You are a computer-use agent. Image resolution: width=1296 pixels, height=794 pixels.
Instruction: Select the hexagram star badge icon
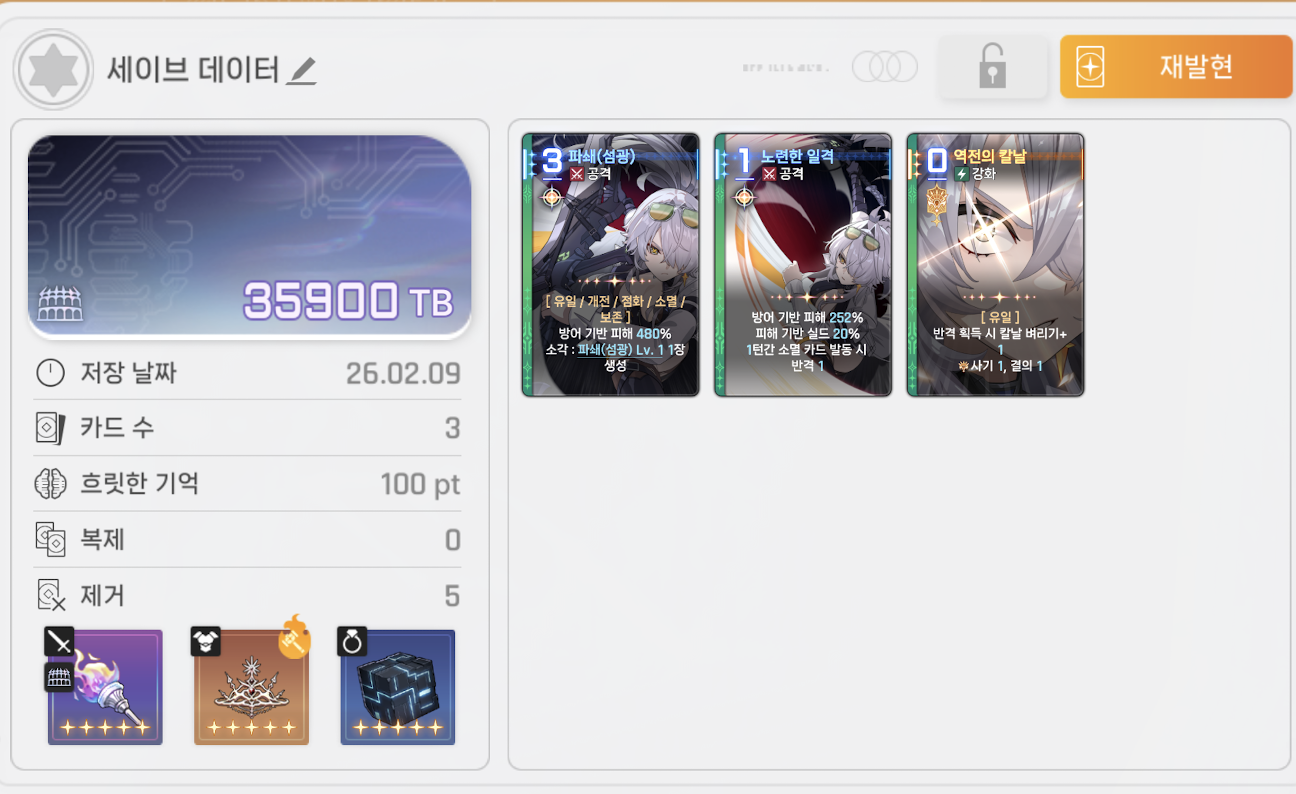click(x=53, y=69)
